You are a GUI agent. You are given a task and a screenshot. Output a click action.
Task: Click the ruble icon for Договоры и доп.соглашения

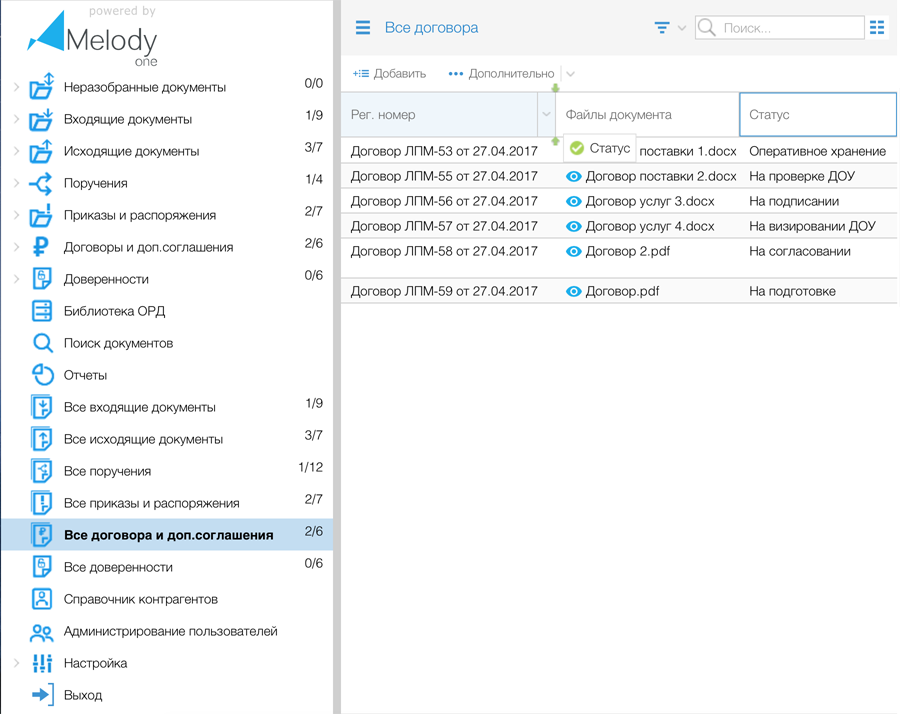42,247
